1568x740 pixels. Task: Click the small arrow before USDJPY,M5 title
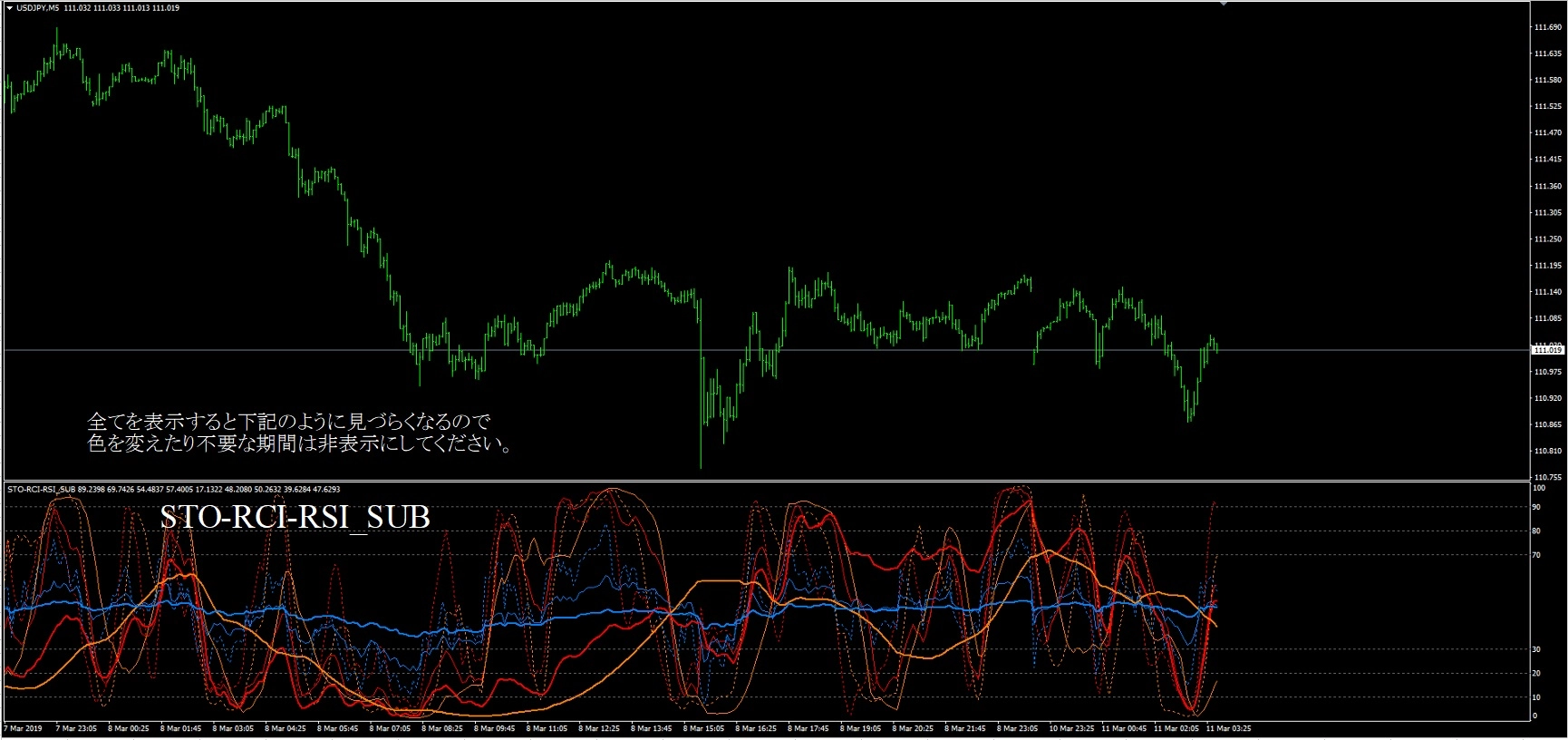[9, 8]
